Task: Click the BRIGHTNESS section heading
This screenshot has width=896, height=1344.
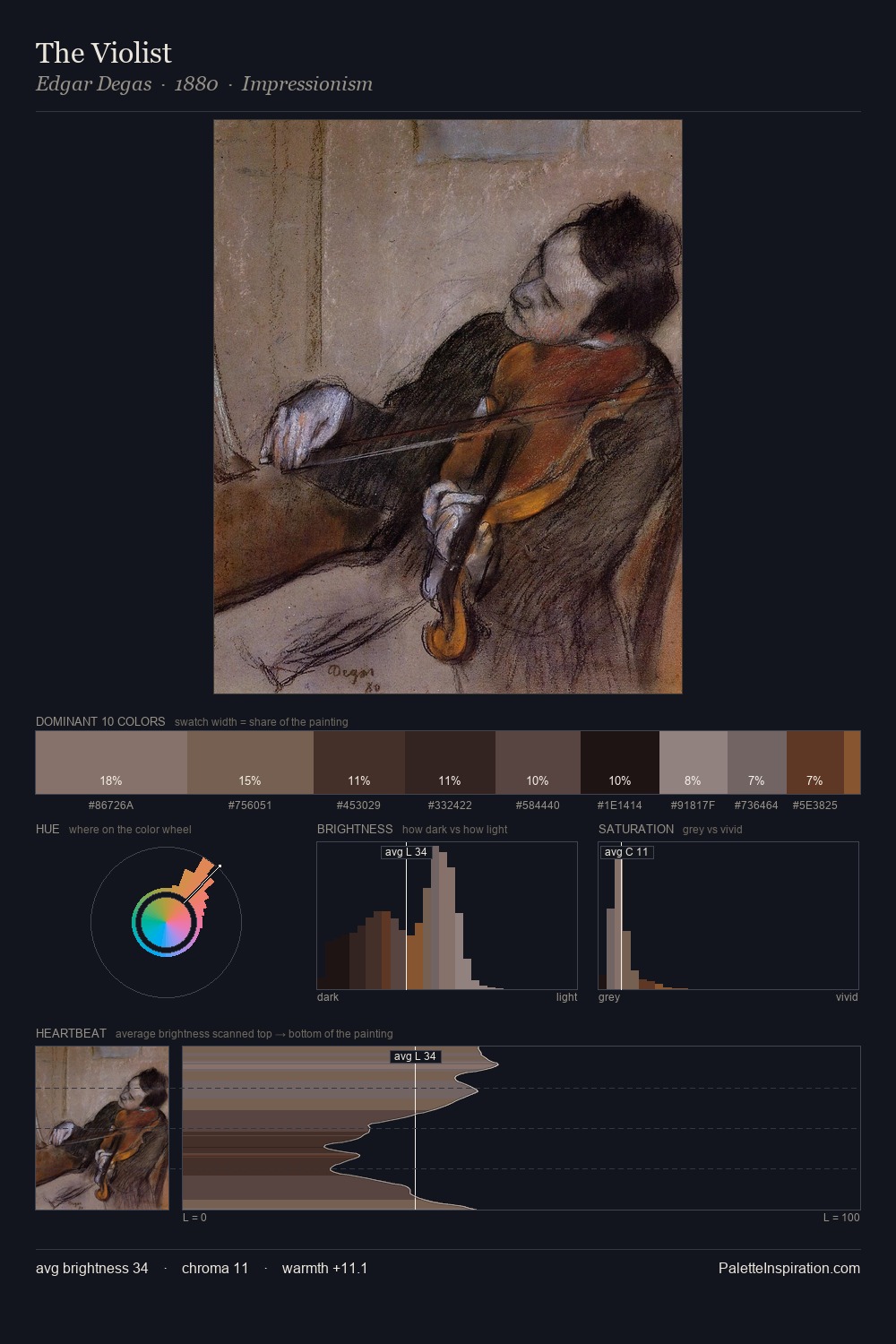Action: 355,829
